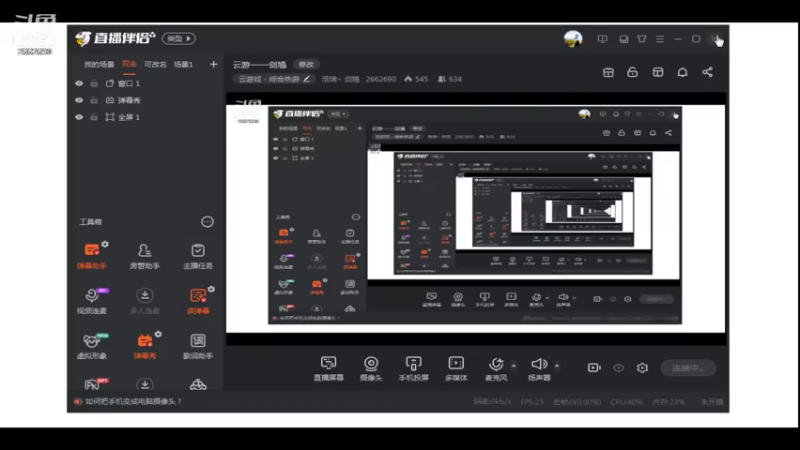
Task: Switch to 我的场景 scene tab
Action: (x=99, y=65)
